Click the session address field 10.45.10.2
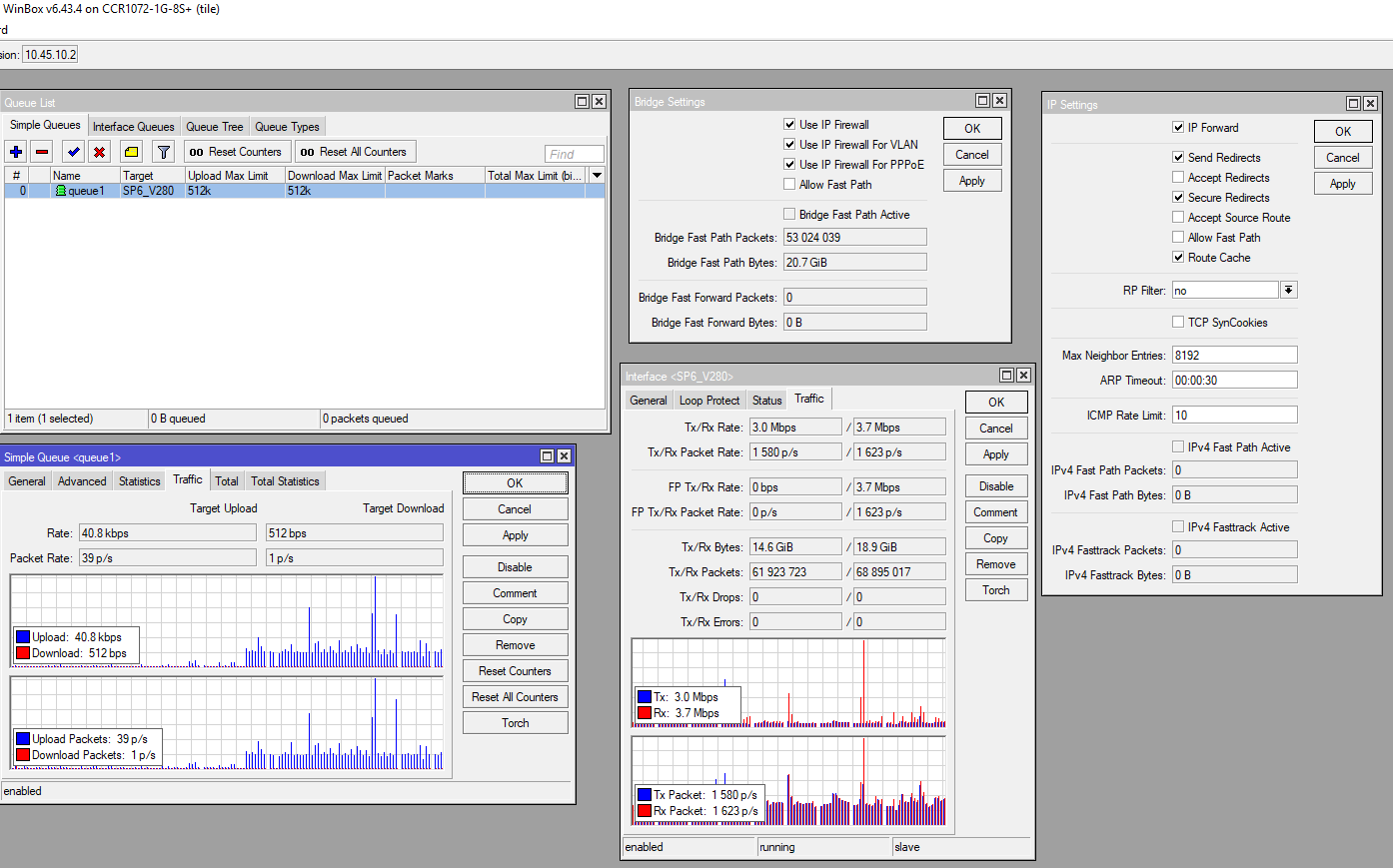The height and width of the screenshot is (868, 1393). click(50, 55)
